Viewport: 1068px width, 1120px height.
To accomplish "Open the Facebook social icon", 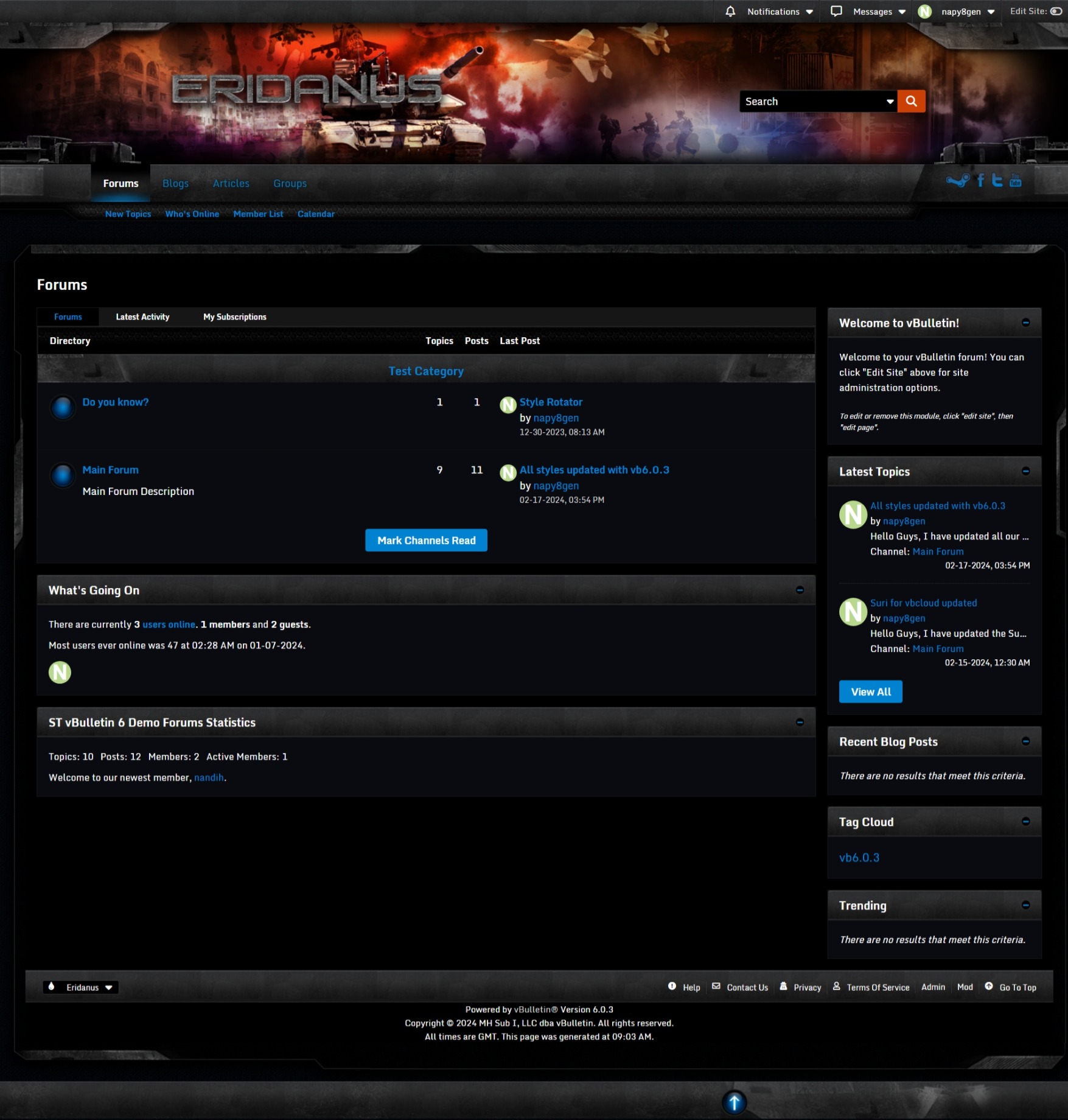I will [x=980, y=180].
